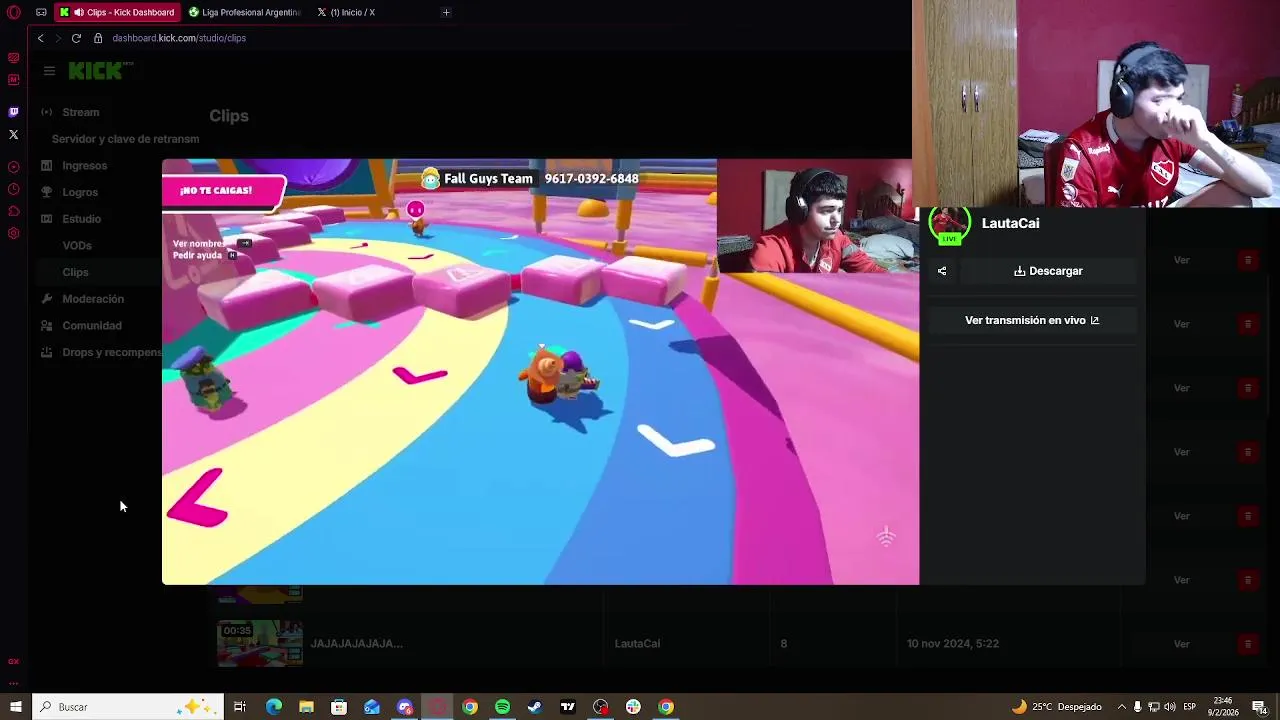The height and width of the screenshot is (720, 1280).
Task: Click the Fall Guys clip video player
Action: click(540, 372)
